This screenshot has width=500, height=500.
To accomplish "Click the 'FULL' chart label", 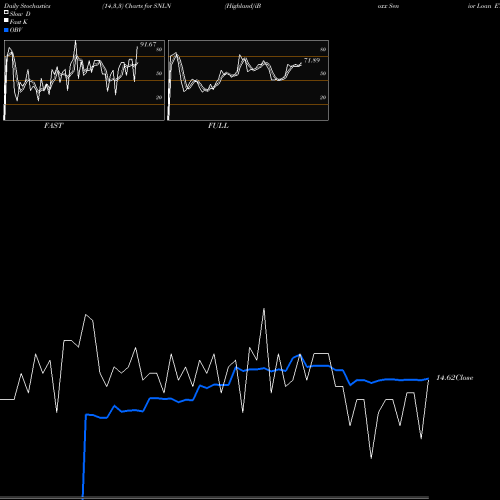I will pyautogui.click(x=218, y=126).
